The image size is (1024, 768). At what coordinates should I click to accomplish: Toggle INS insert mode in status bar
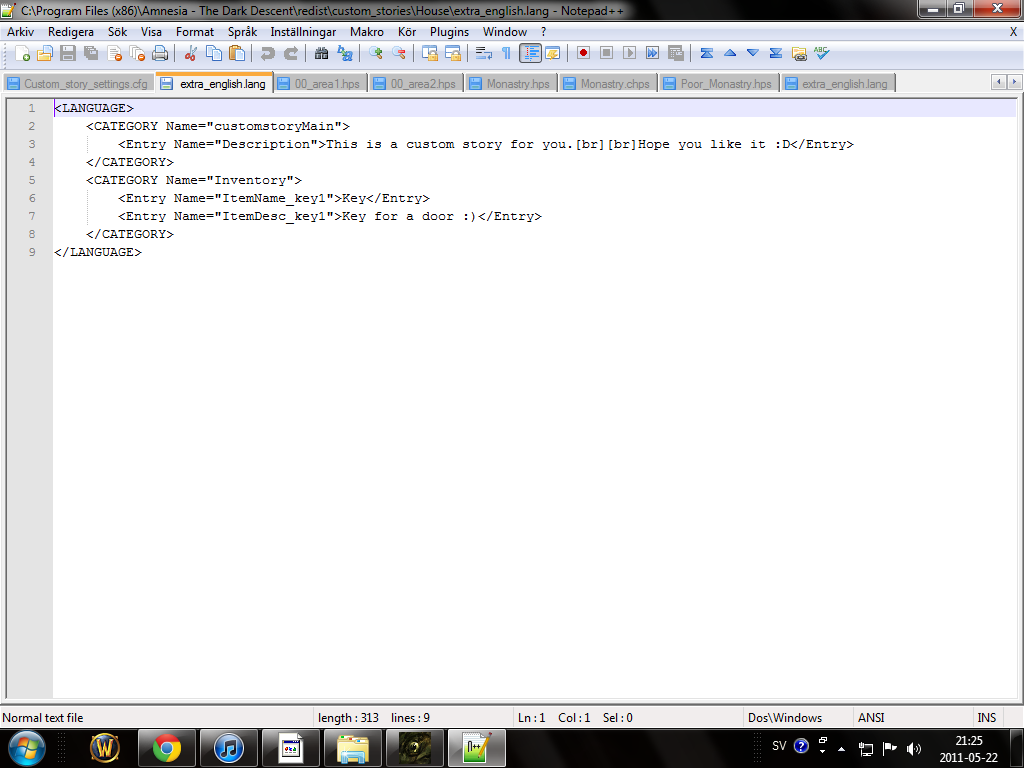[x=986, y=718]
